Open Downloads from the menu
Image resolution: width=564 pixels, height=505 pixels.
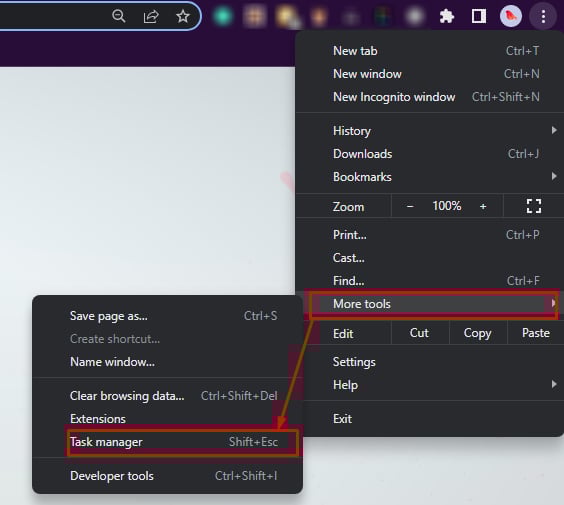tap(430, 154)
